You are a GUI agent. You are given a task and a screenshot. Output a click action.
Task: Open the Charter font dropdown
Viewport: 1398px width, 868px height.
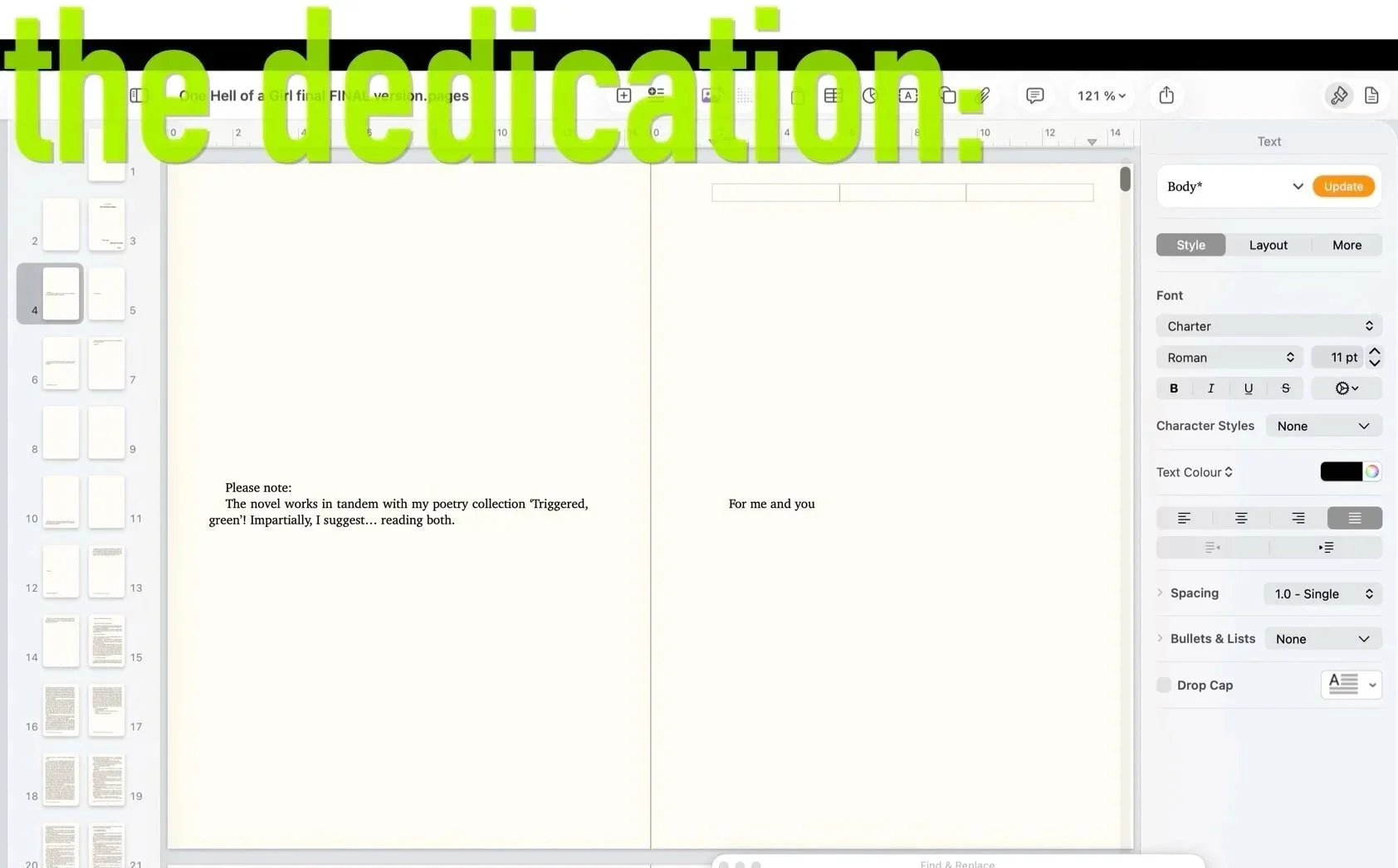(x=1269, y=326)
